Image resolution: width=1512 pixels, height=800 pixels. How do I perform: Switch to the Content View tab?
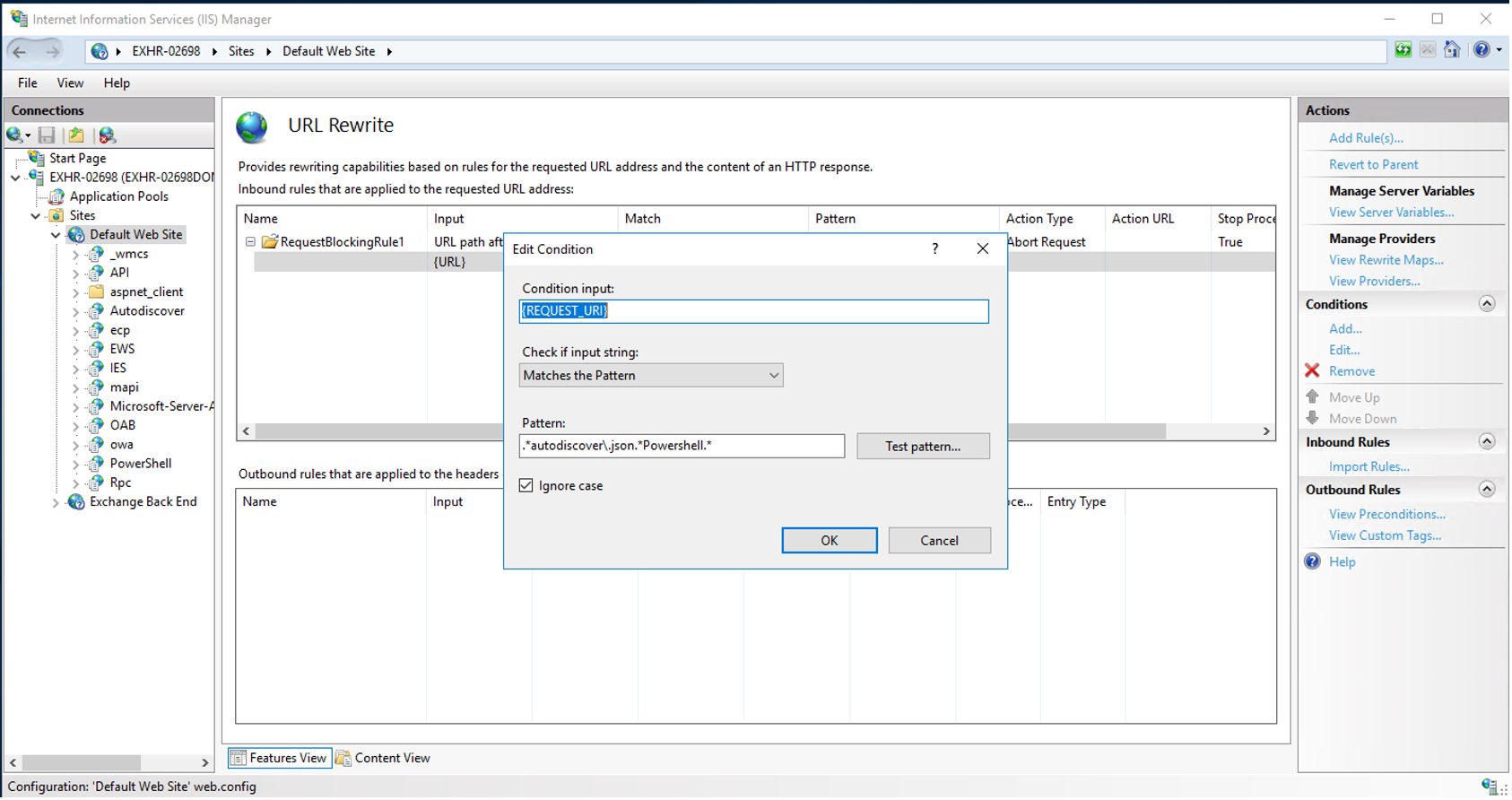tap(383, 759)
